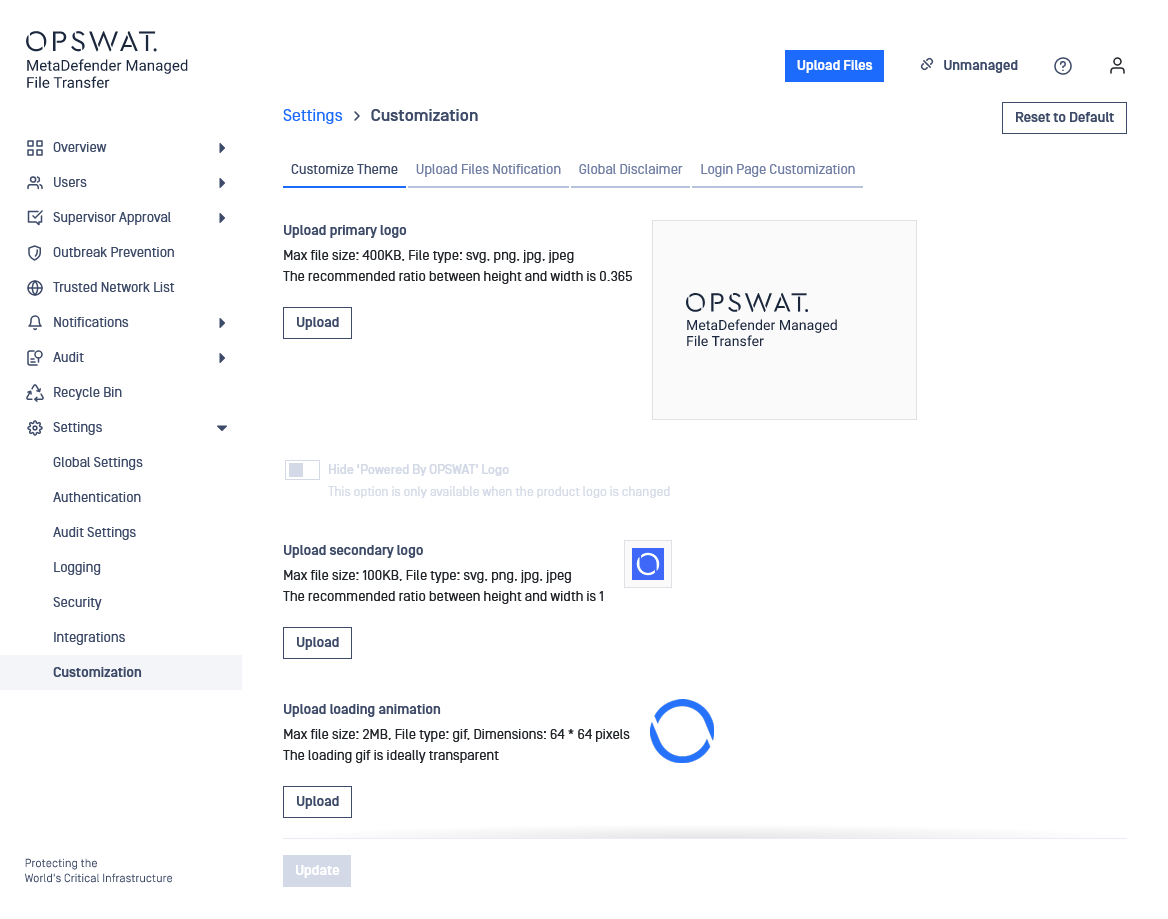Click the Supervisor Approval checkmark icon
Image resolution: width=1168 pixels, height=919 pixels.
[x=34, y=217]
